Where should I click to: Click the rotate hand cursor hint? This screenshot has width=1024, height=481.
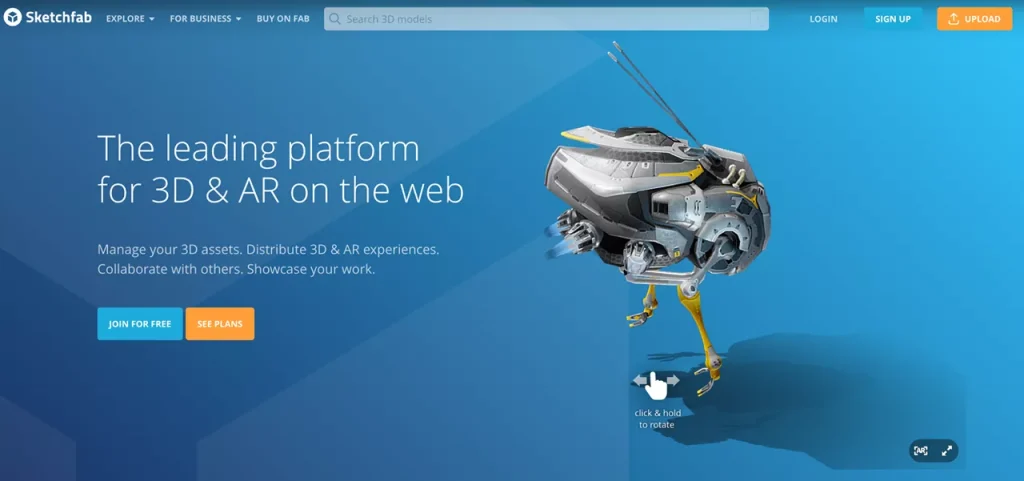[x=656, y=384]
